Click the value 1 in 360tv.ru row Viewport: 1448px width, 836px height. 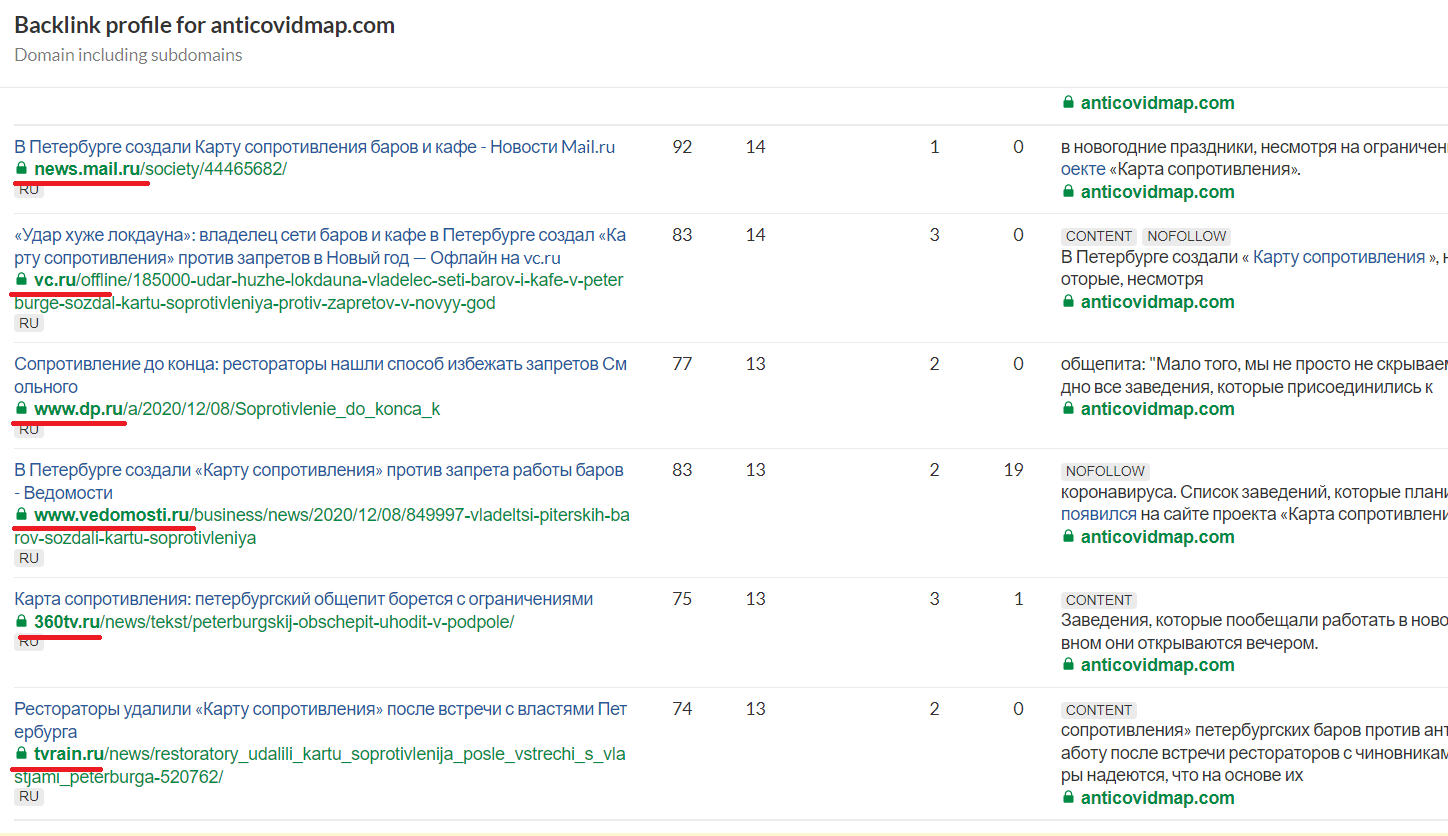(x=1019, y=599)
